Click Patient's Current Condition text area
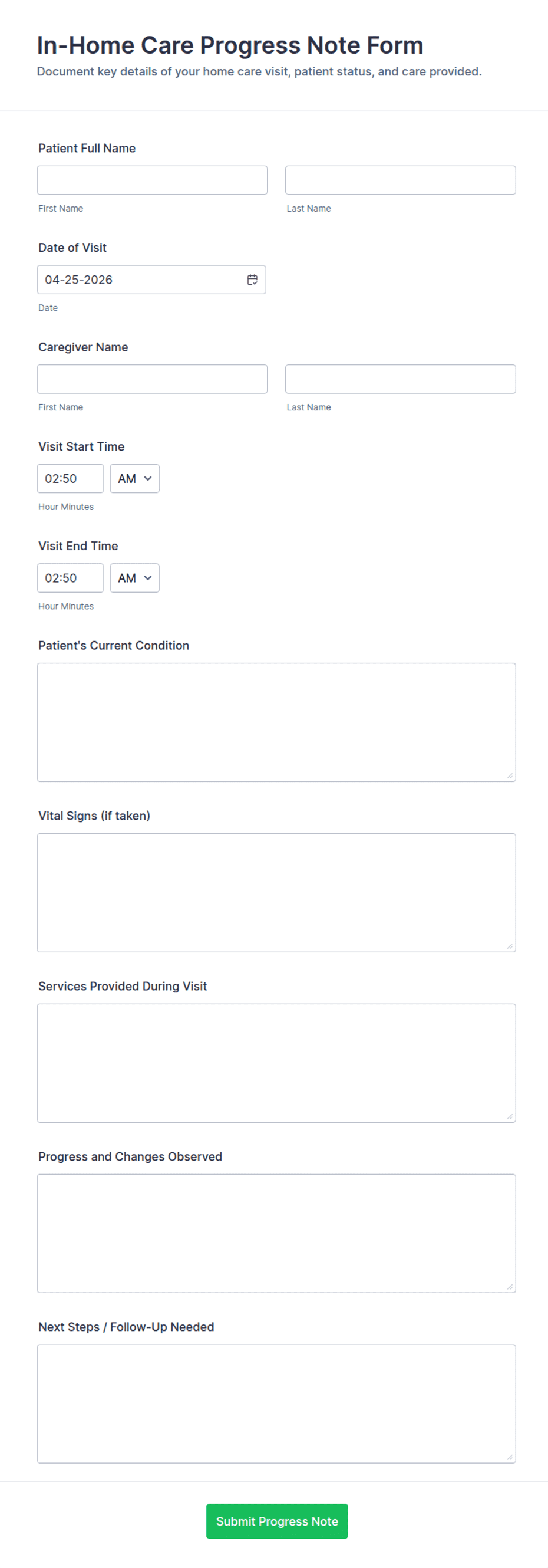Screen dimensions: 548x1568 (276, 722)
